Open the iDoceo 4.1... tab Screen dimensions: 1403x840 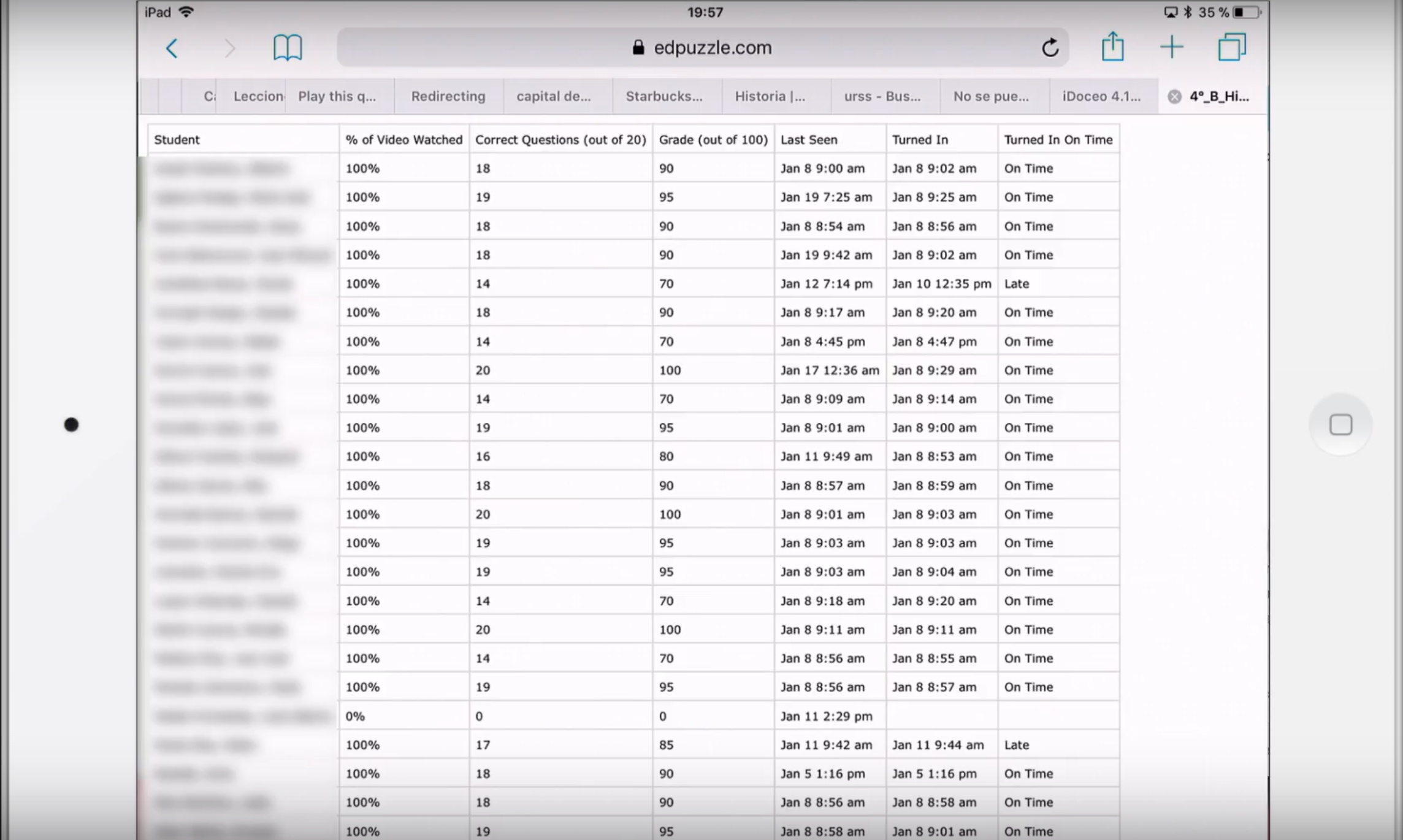1101,96
